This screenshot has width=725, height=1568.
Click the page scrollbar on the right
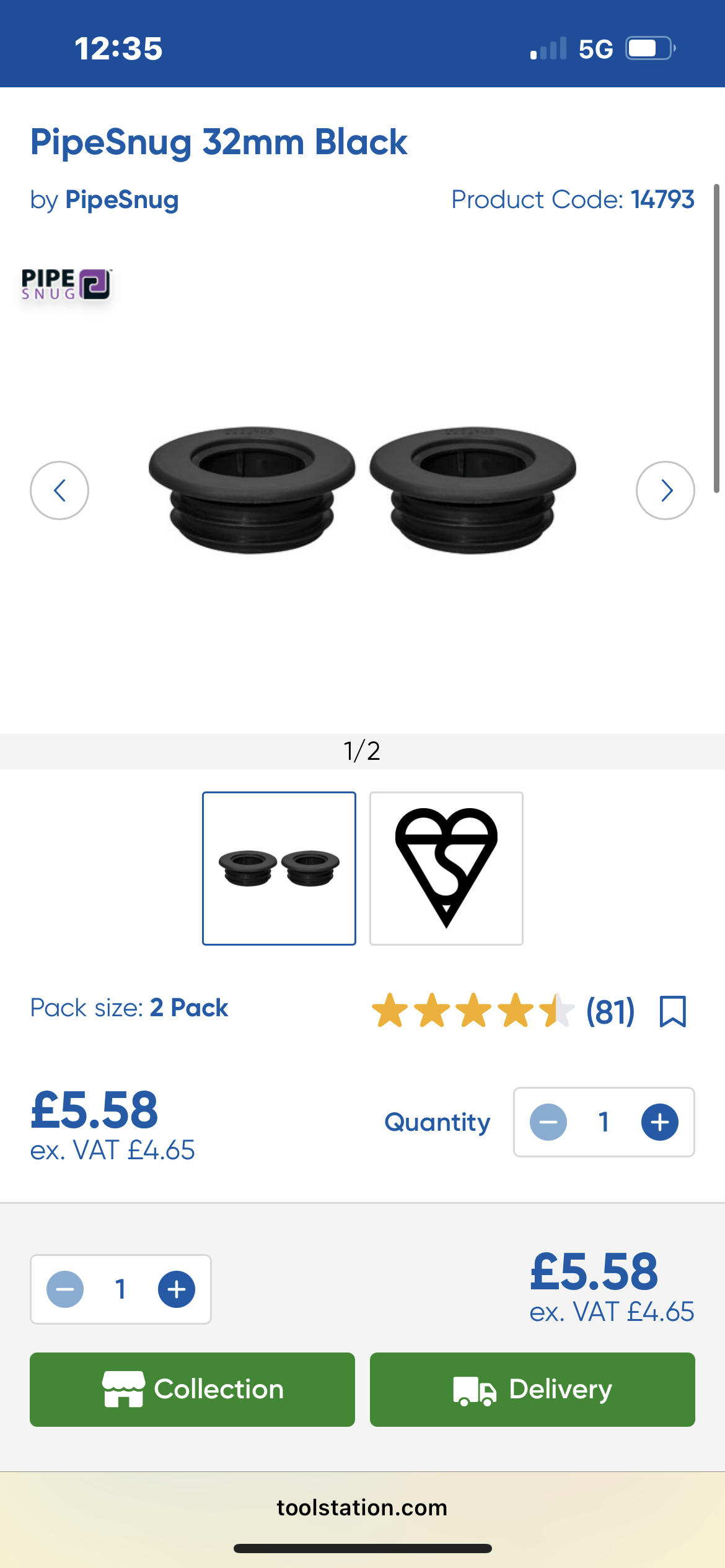click(x=716, y=338)
